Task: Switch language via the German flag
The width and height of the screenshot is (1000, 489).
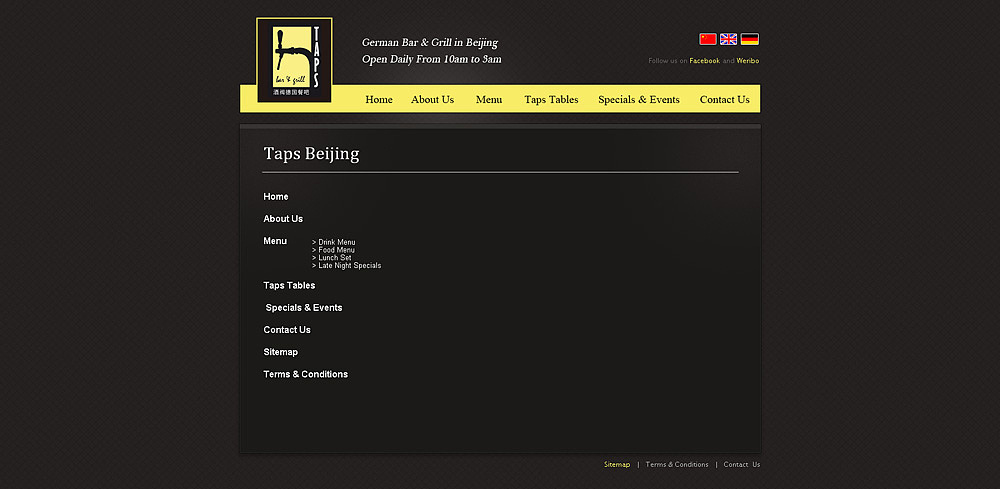Action: click(749, 39)
